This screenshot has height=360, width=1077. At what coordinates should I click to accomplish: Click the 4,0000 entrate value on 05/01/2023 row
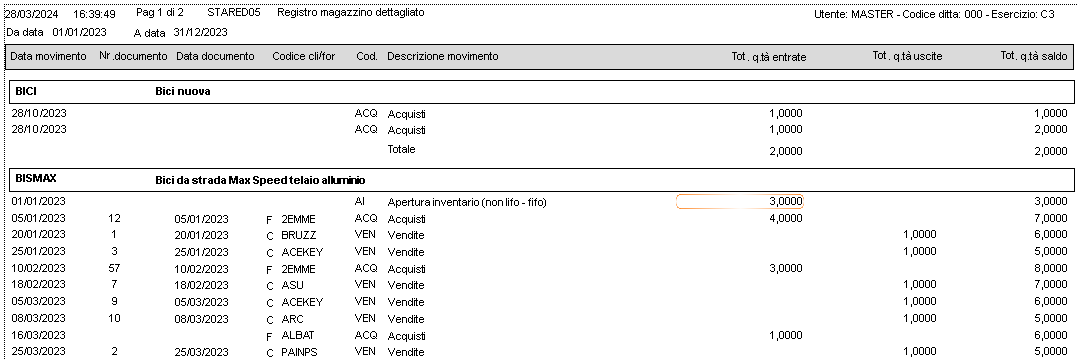click(x=785, y=218)
